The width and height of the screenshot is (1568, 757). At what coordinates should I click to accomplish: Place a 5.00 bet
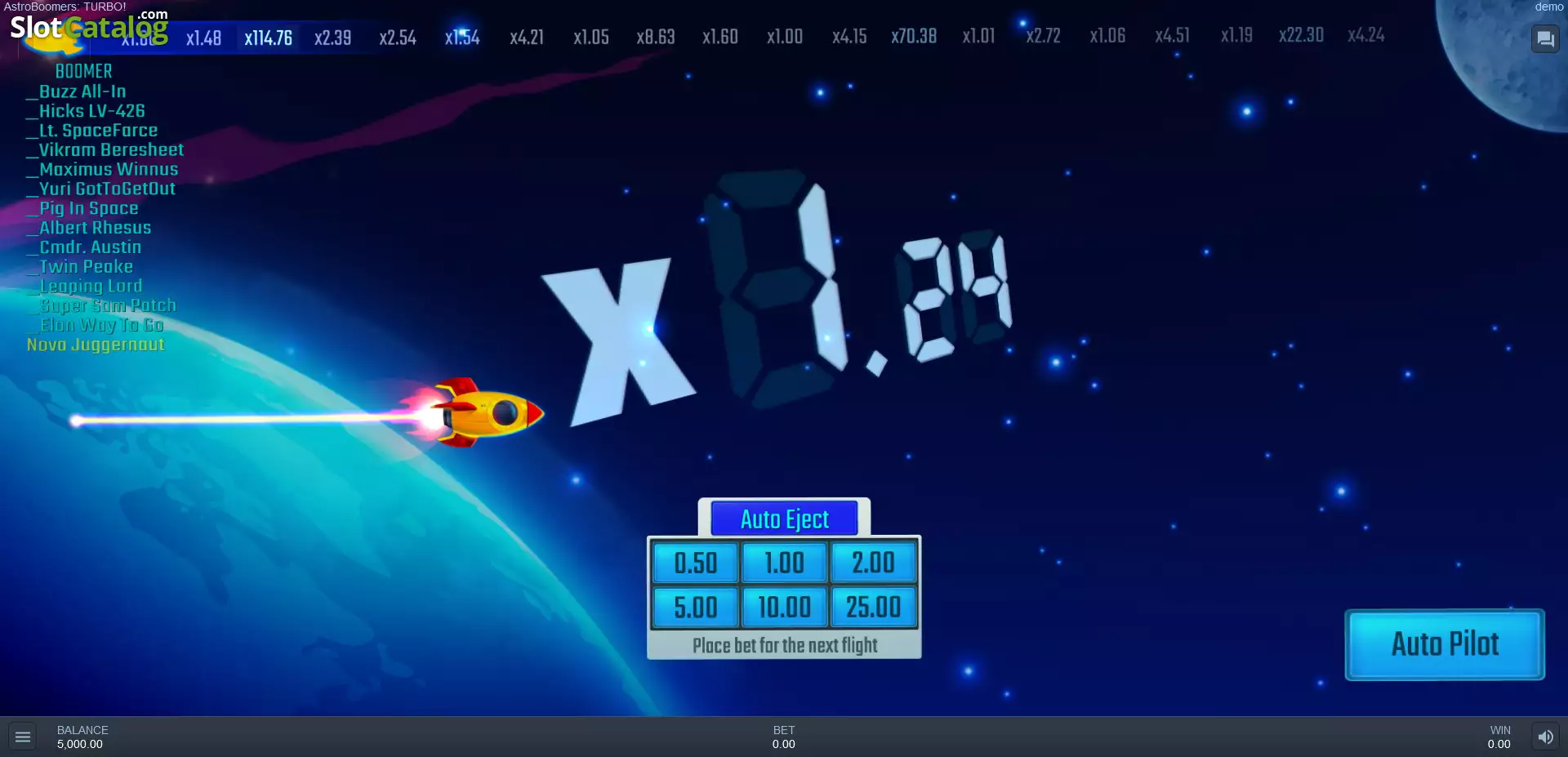pos(695,607)
